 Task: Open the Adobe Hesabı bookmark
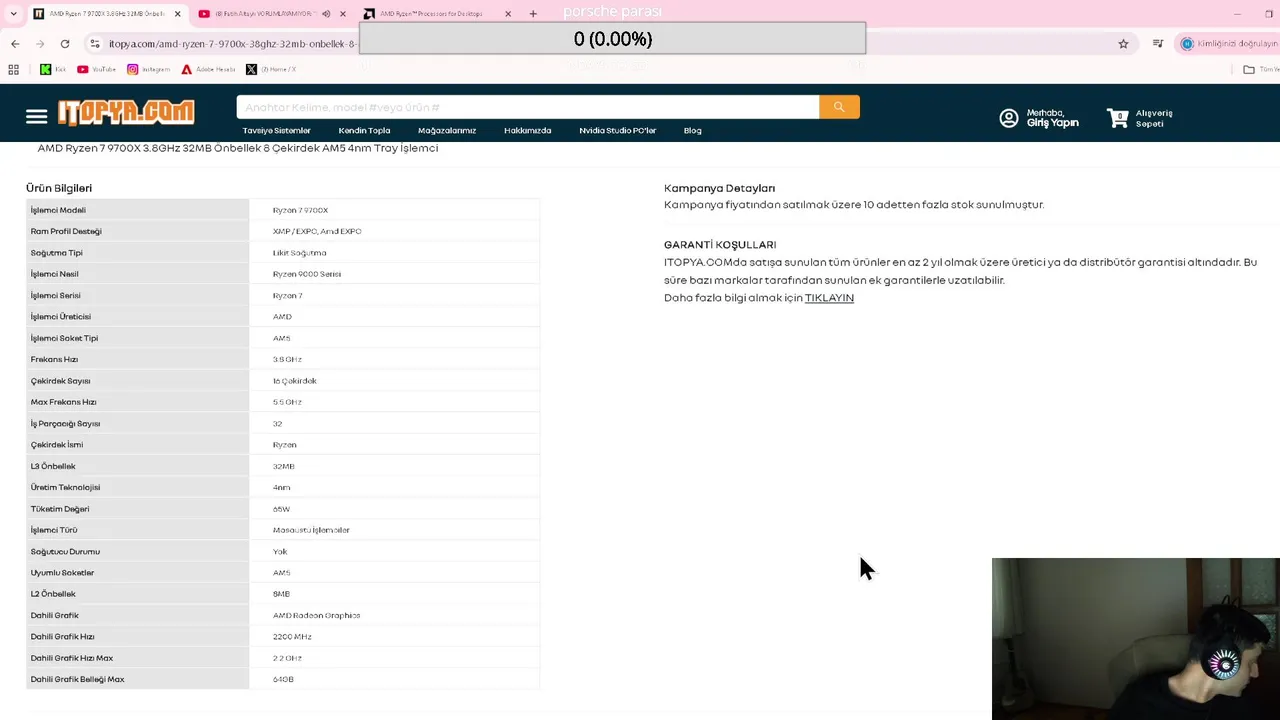pos(208,69)
